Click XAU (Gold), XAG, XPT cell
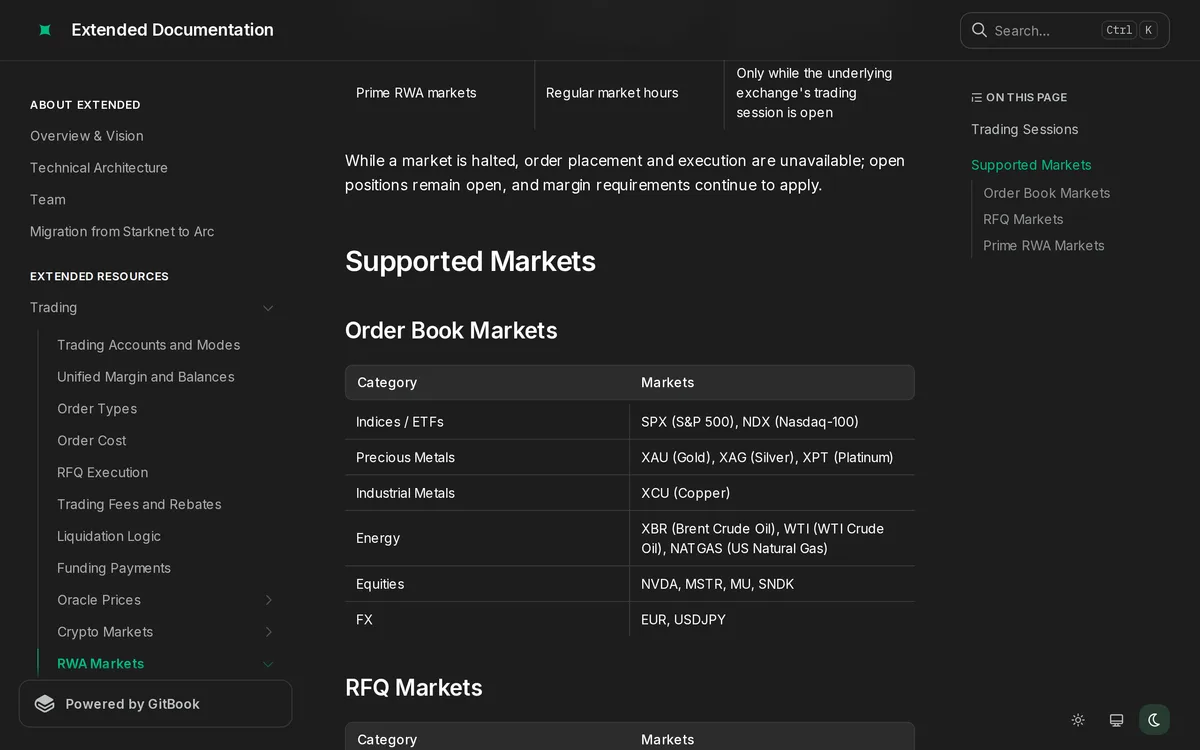Viewport: 1200px width, 750px height. point(772,457)
